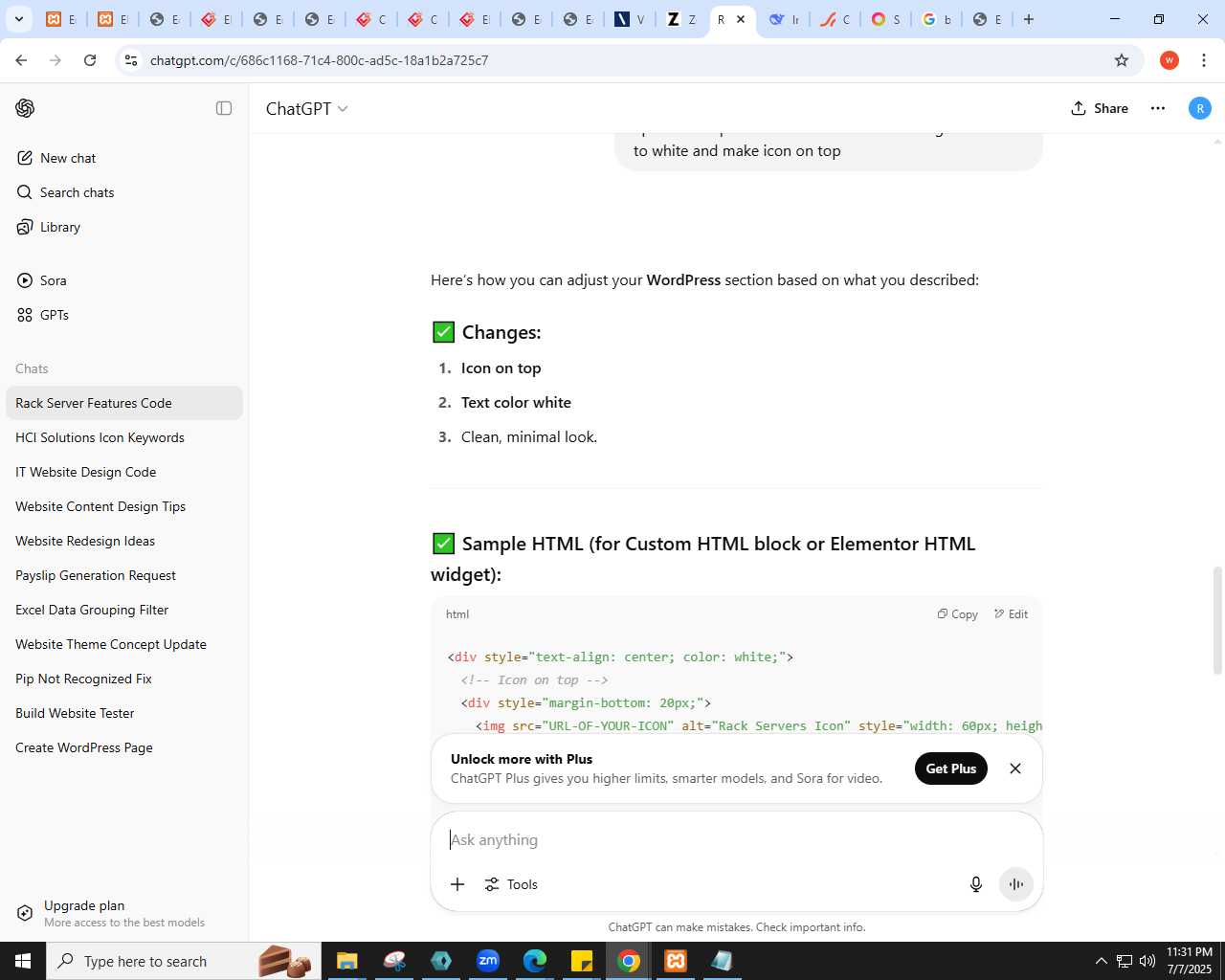Open the three-dot conversation options menu
Viewport: 1225px width, 980px height.
pos(1158,108)
